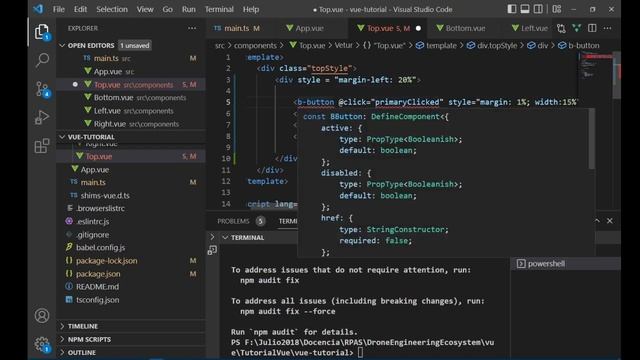Open Left.vue in open editors list
Image resolution: width=640 pixels, height=360 pixels.
(131, 111)
